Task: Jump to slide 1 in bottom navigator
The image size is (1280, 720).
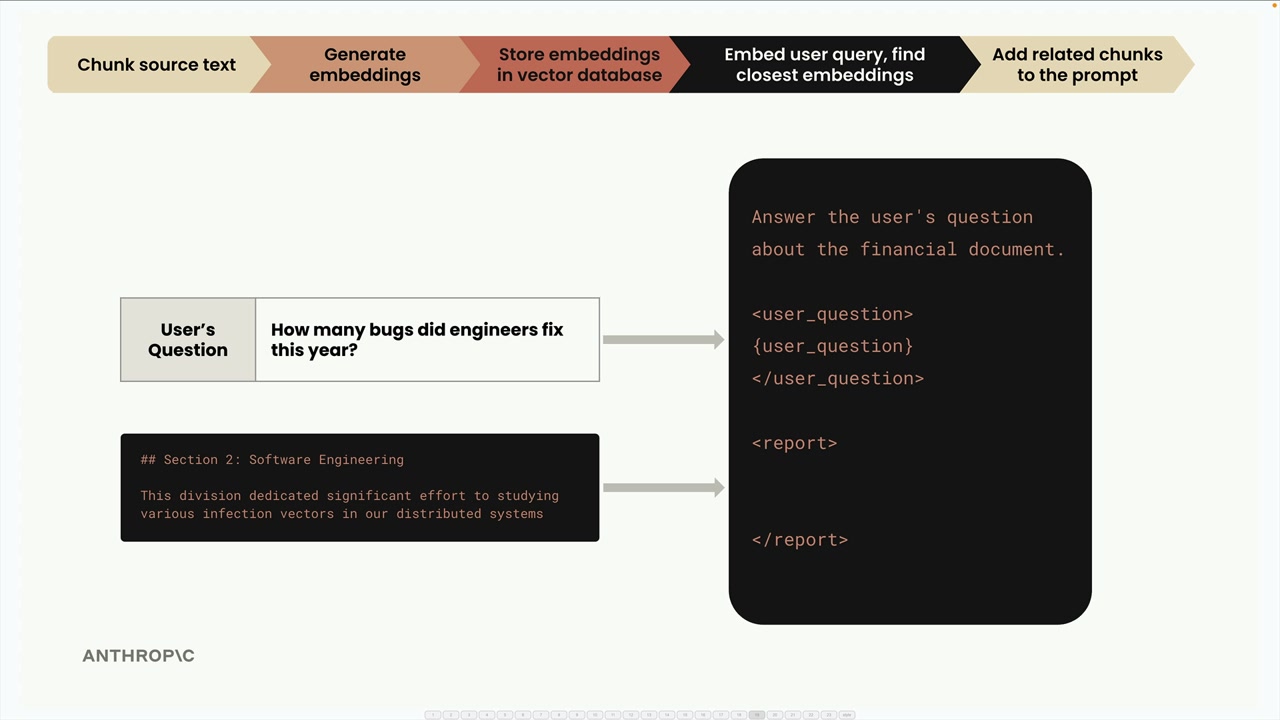Action: pos(433,715)
